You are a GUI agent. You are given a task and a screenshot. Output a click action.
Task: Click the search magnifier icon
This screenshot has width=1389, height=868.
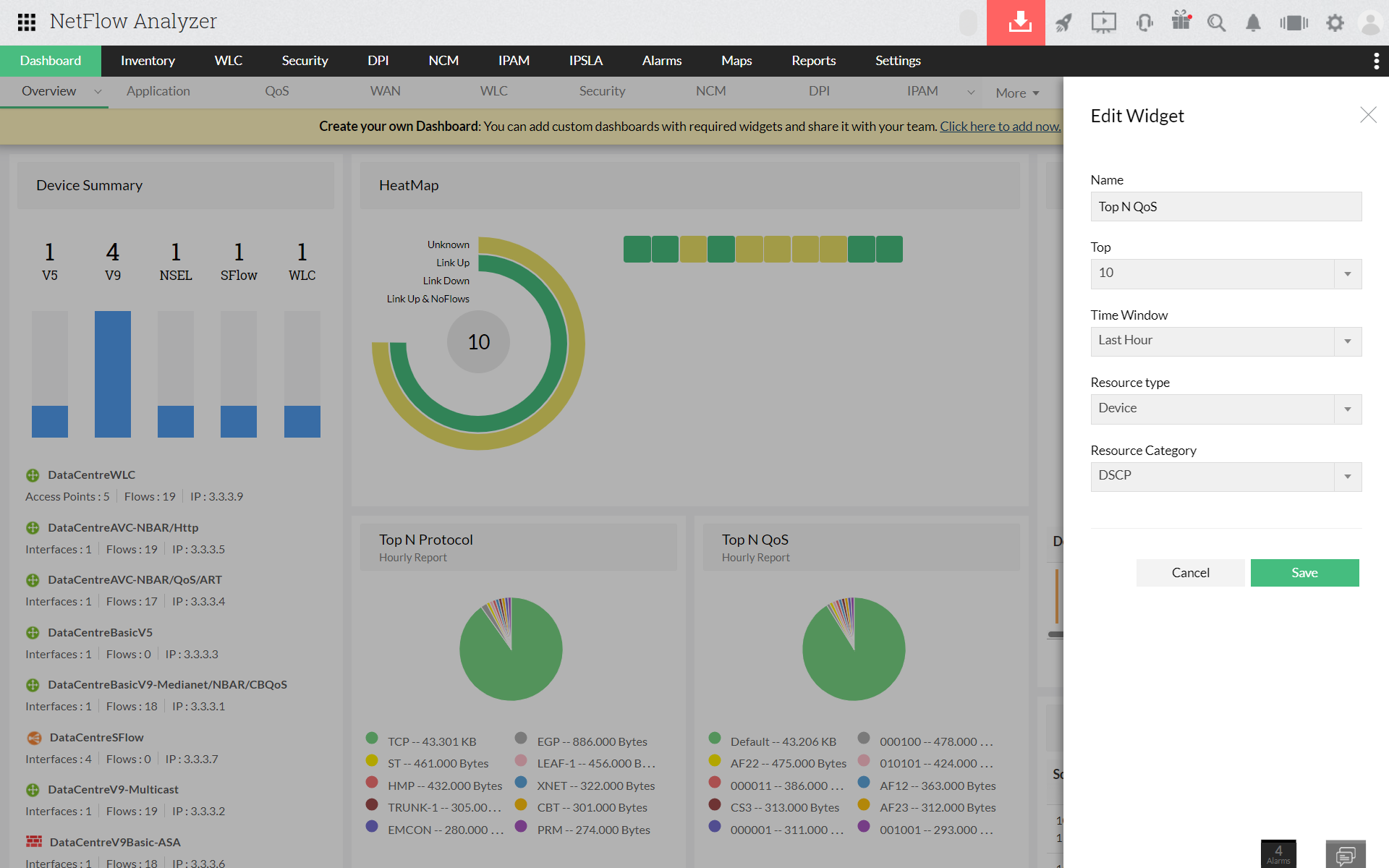(1216, 22)
